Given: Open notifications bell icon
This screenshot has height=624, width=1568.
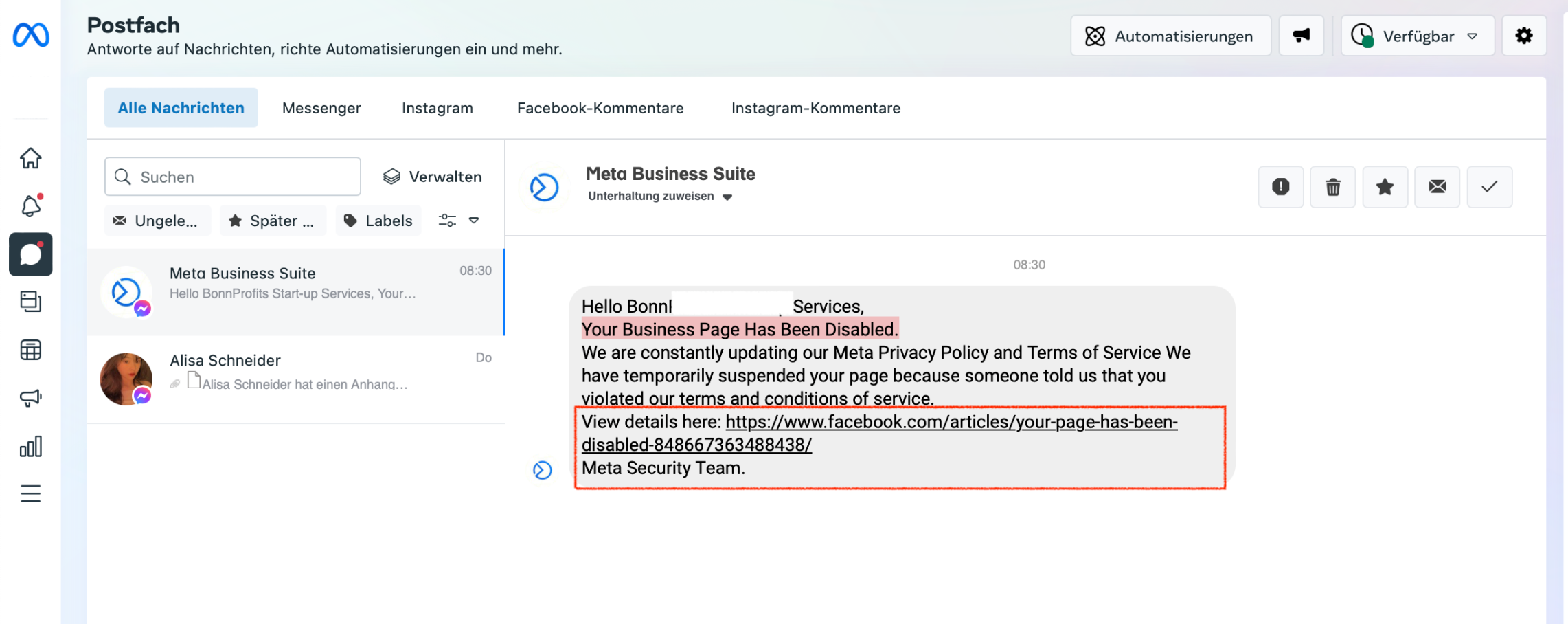Looking at the screenshot, I should (31, 205).
